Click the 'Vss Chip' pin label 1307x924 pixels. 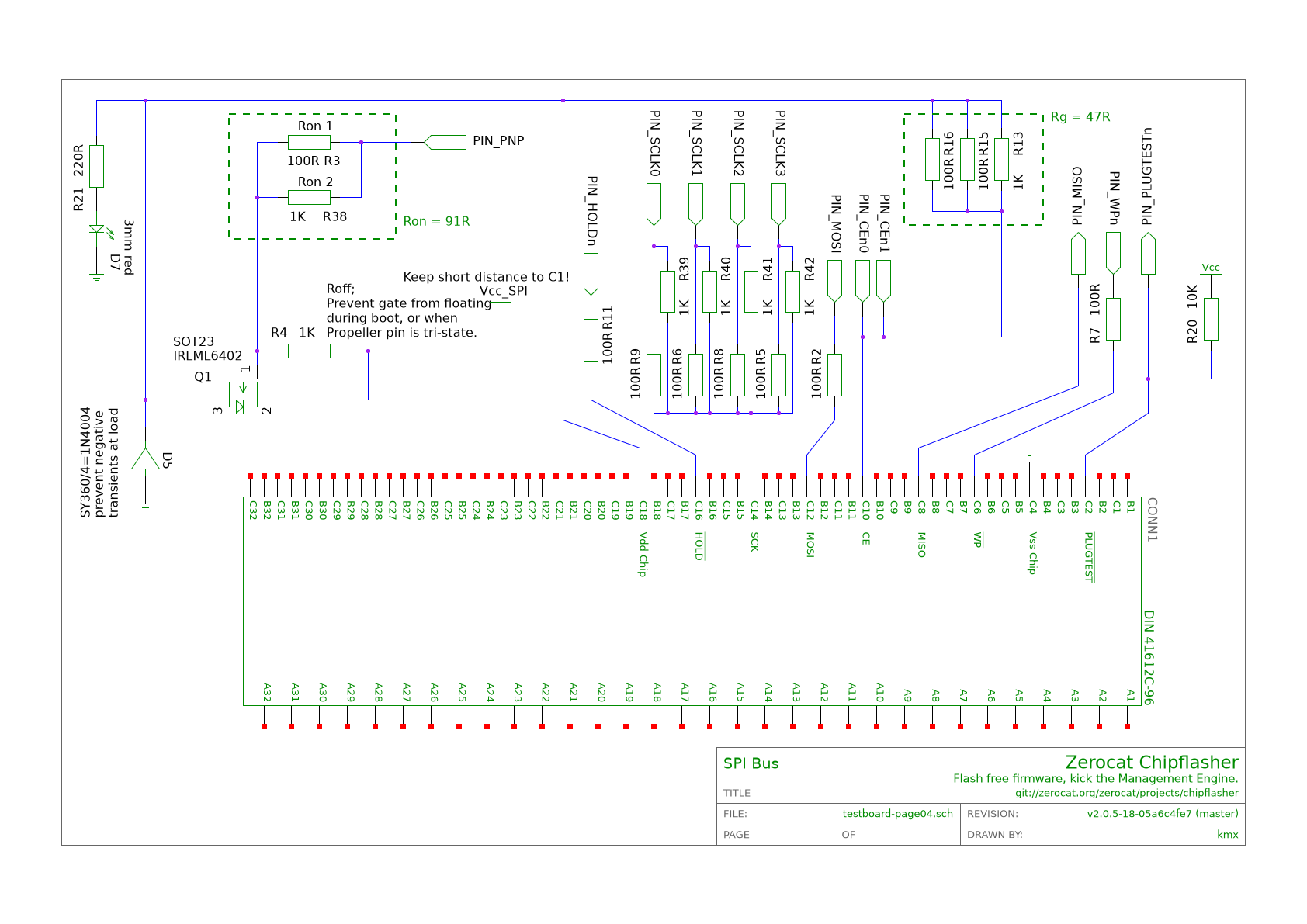coord(1033,552)
